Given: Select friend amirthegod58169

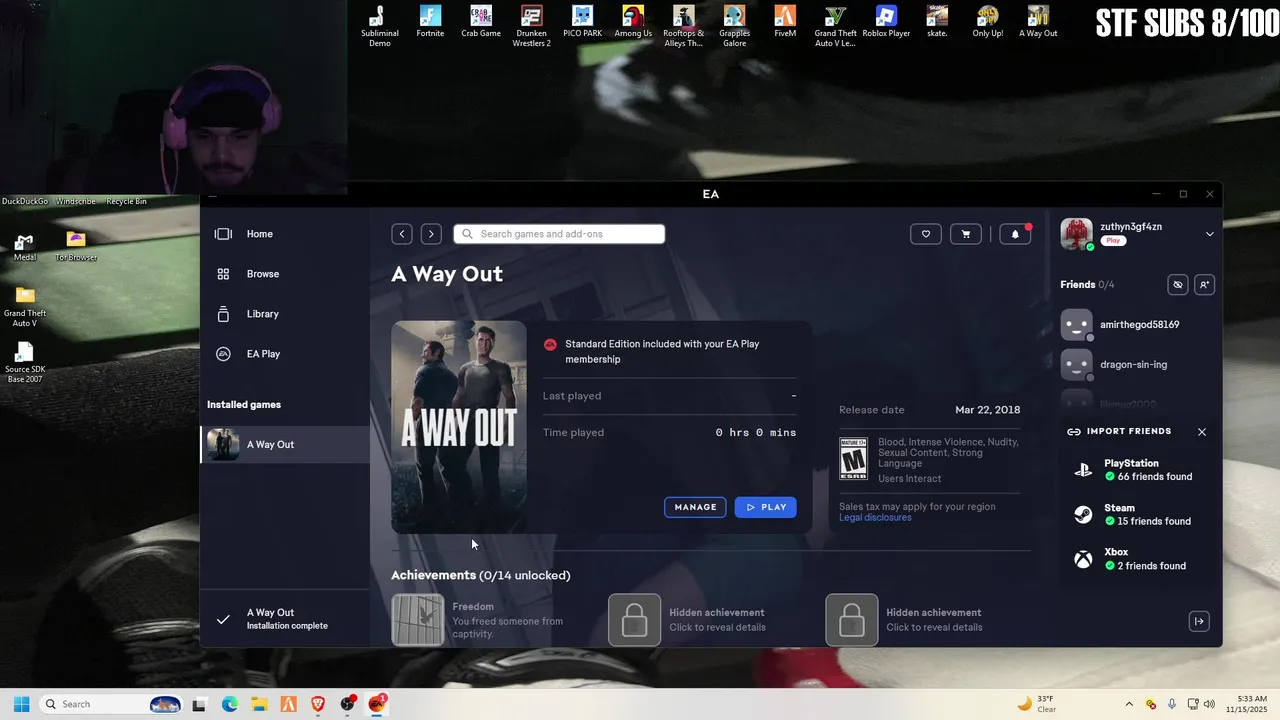Looking at the screenshot, I should 1138,325.
